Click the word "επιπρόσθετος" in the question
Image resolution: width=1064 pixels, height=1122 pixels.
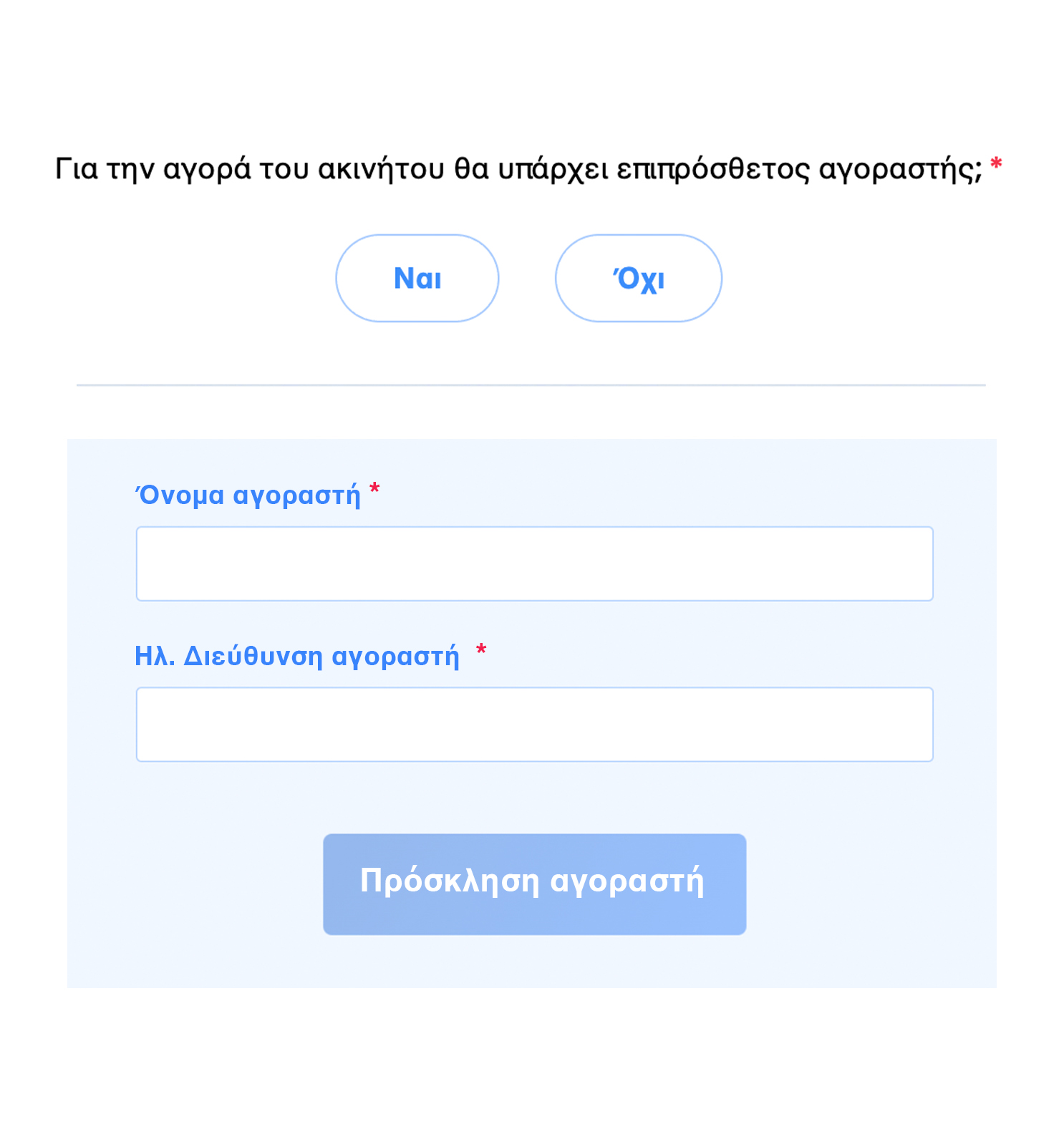pos(713,170)
